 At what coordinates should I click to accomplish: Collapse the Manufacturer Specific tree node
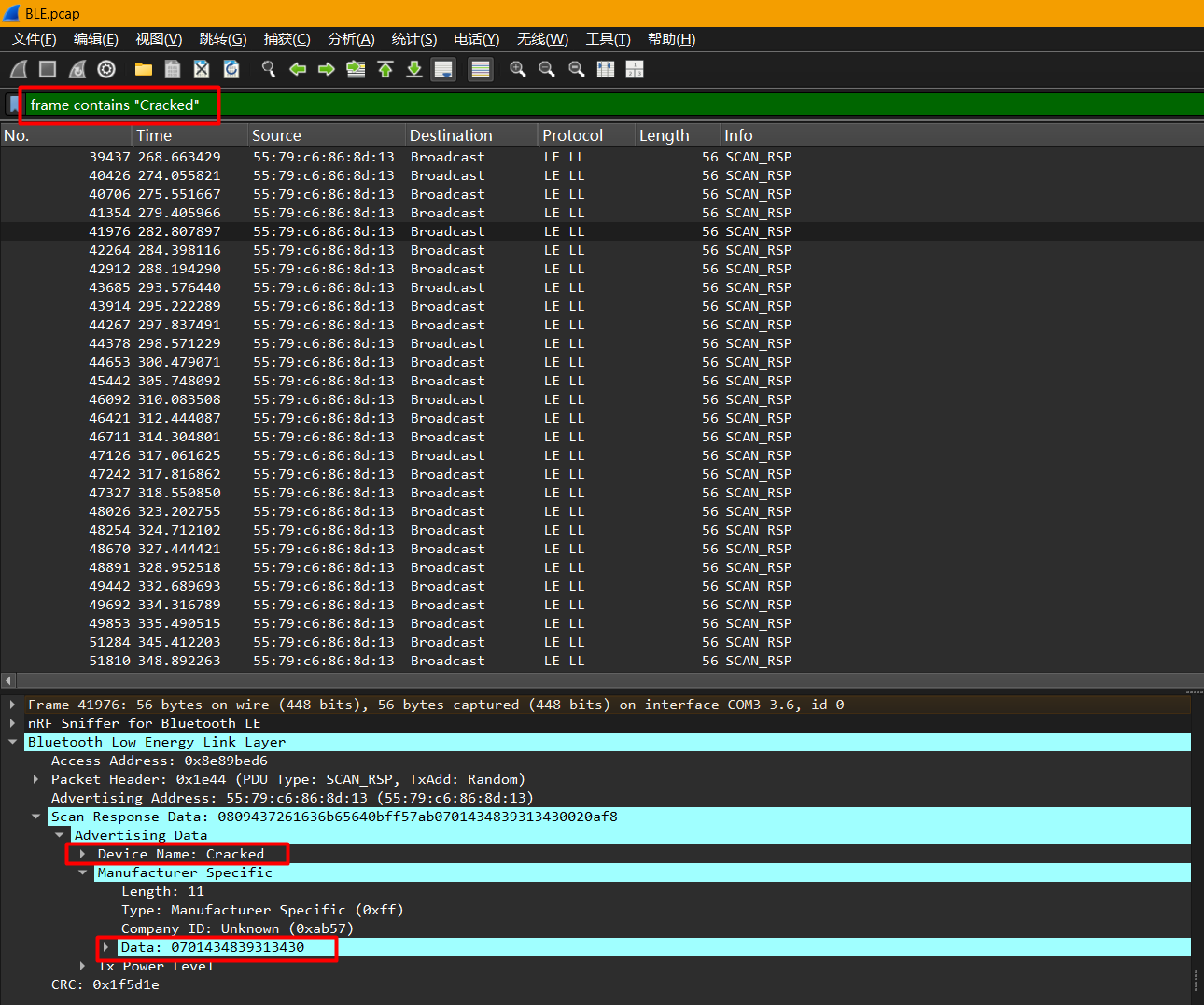click(83, 872)
